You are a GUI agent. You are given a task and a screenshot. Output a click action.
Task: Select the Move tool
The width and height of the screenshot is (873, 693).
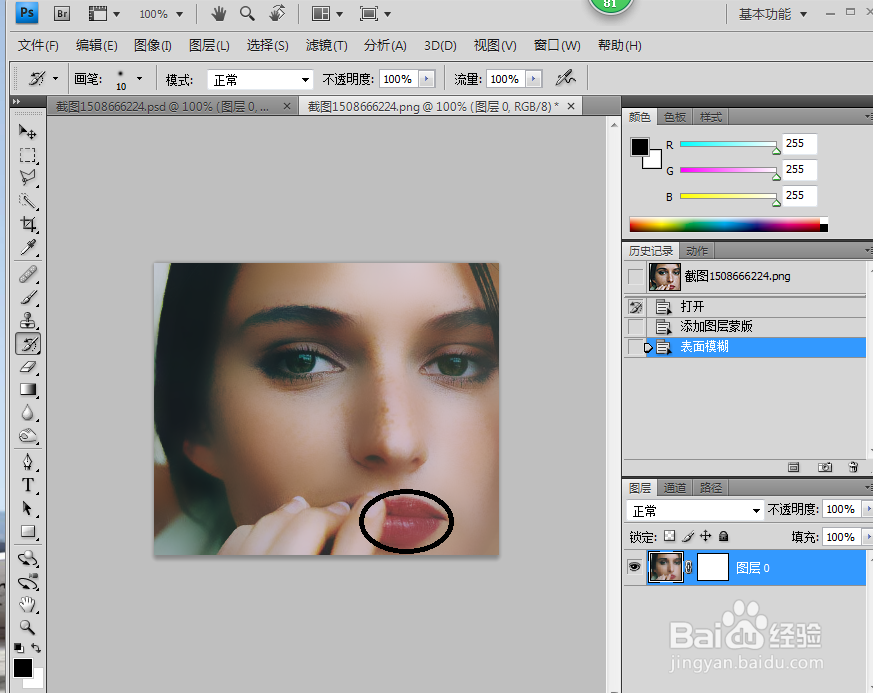(x=27, y=132)
